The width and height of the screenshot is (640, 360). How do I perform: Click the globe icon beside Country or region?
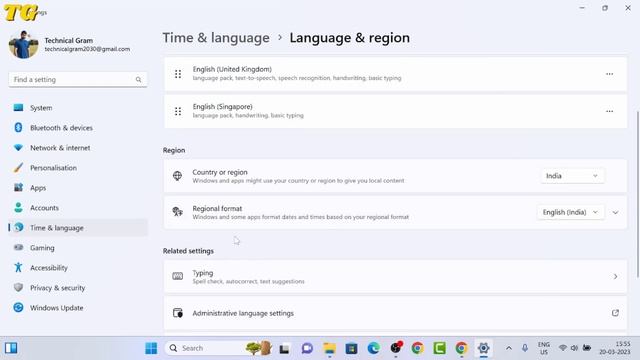(x=178, y=176)
